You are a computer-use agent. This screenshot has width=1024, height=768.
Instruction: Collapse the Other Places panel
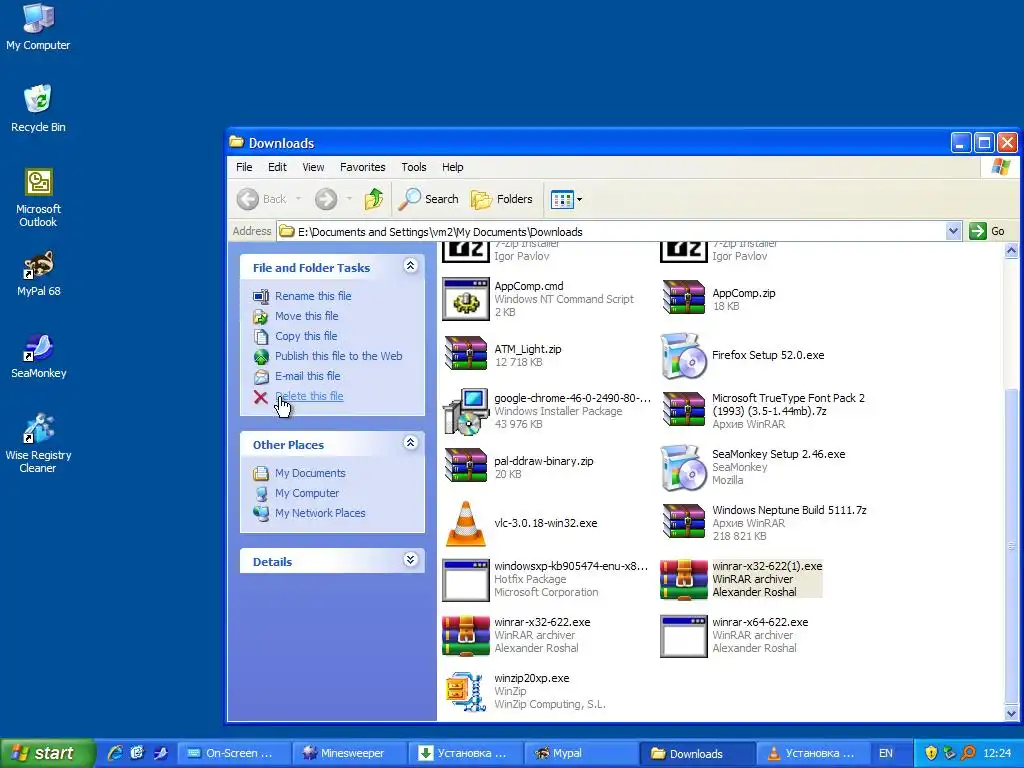tap(410, 442)
